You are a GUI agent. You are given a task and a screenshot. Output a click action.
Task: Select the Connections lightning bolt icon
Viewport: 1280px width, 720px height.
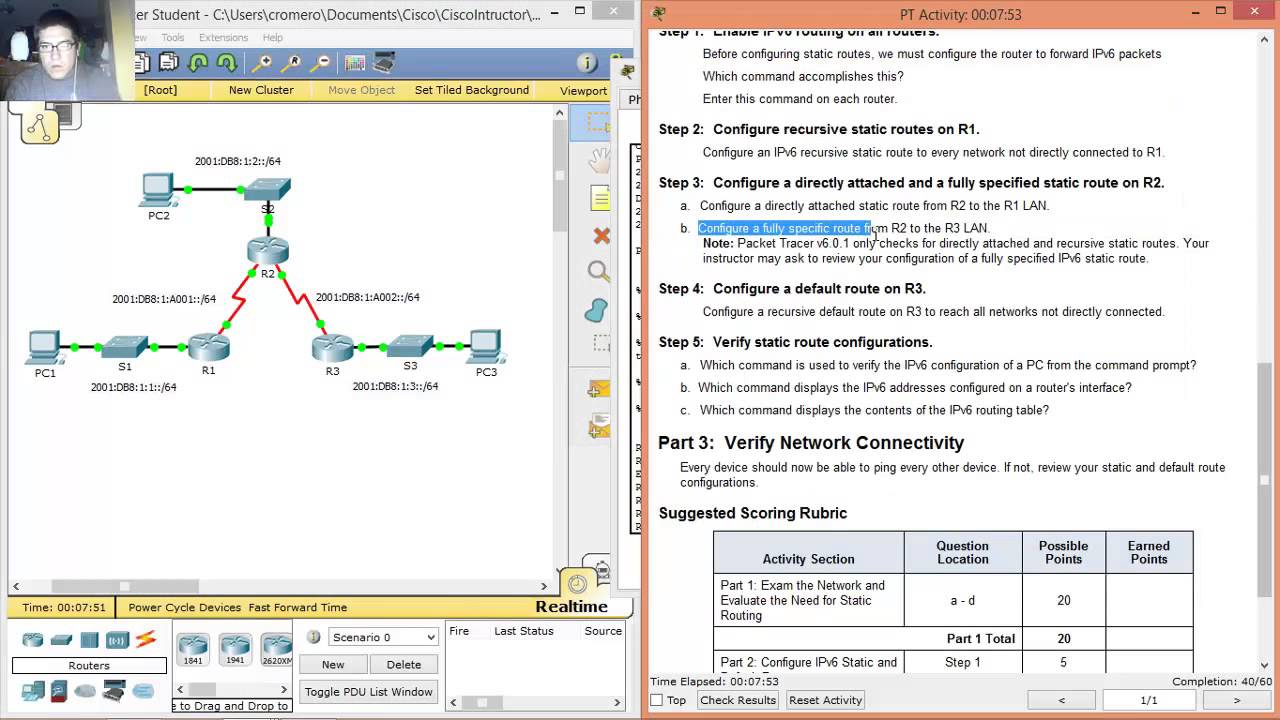tap(146, 639)
